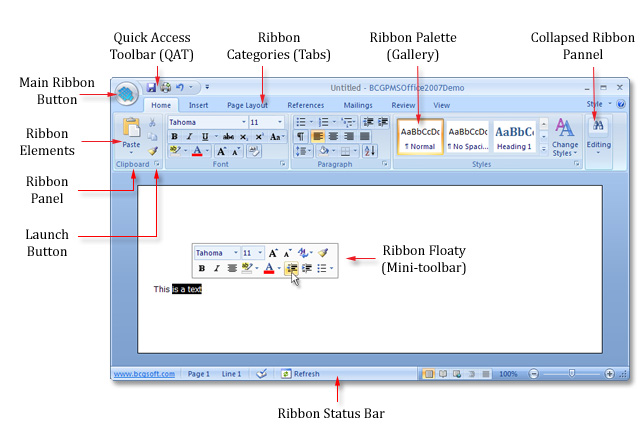The image size is (640, 431).
Task: Switch to the Review tab
Action: tap(403, 105)
